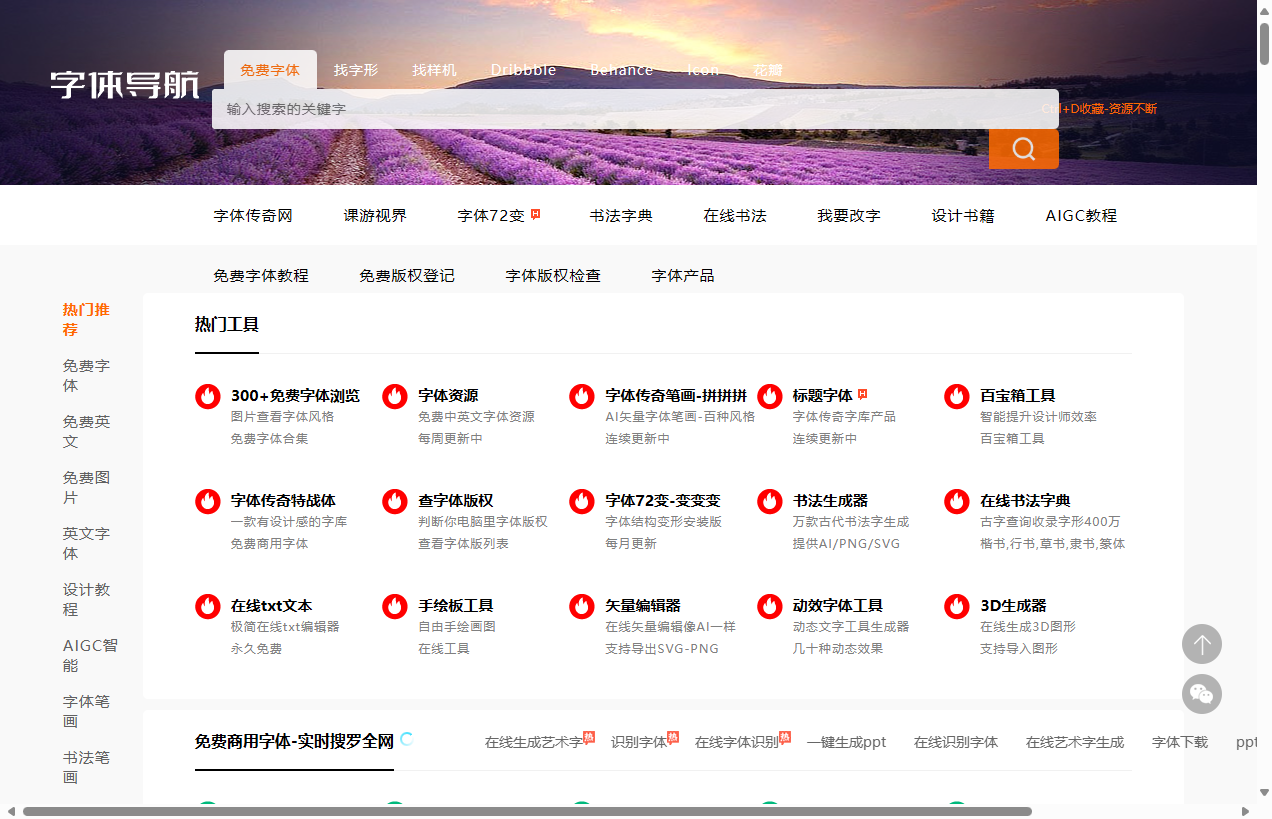
Task: Click the fire icon for 书法生成器
Action: [769, 500]
